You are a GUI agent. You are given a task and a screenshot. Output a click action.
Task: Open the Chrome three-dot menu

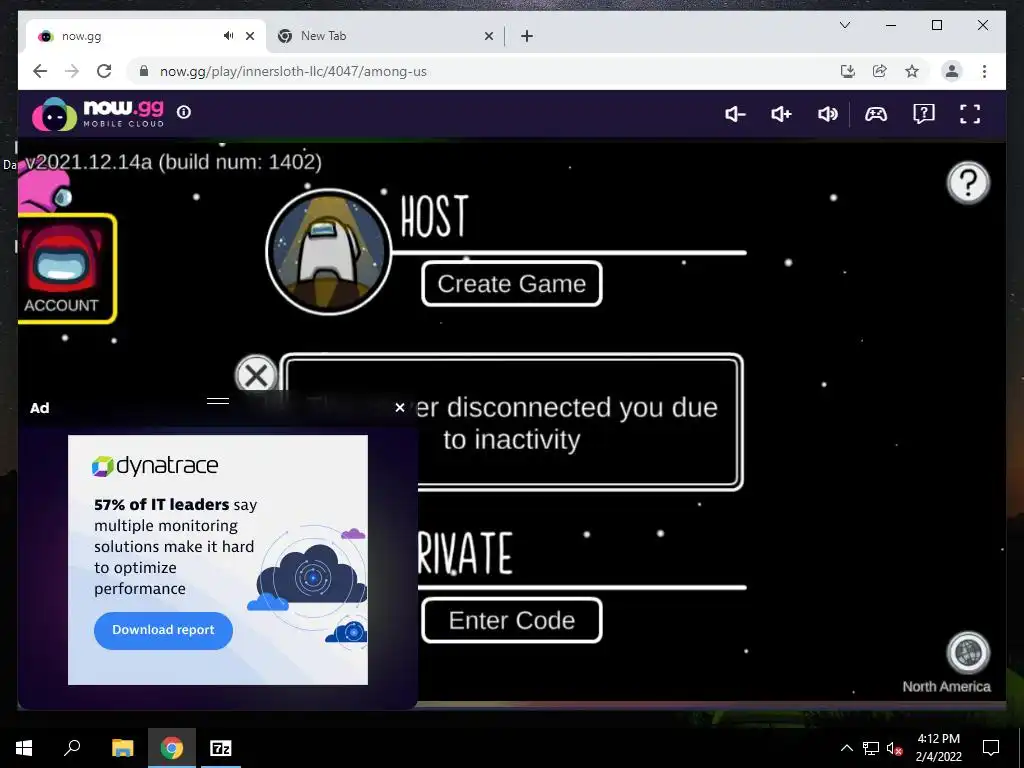coord(984,71)
